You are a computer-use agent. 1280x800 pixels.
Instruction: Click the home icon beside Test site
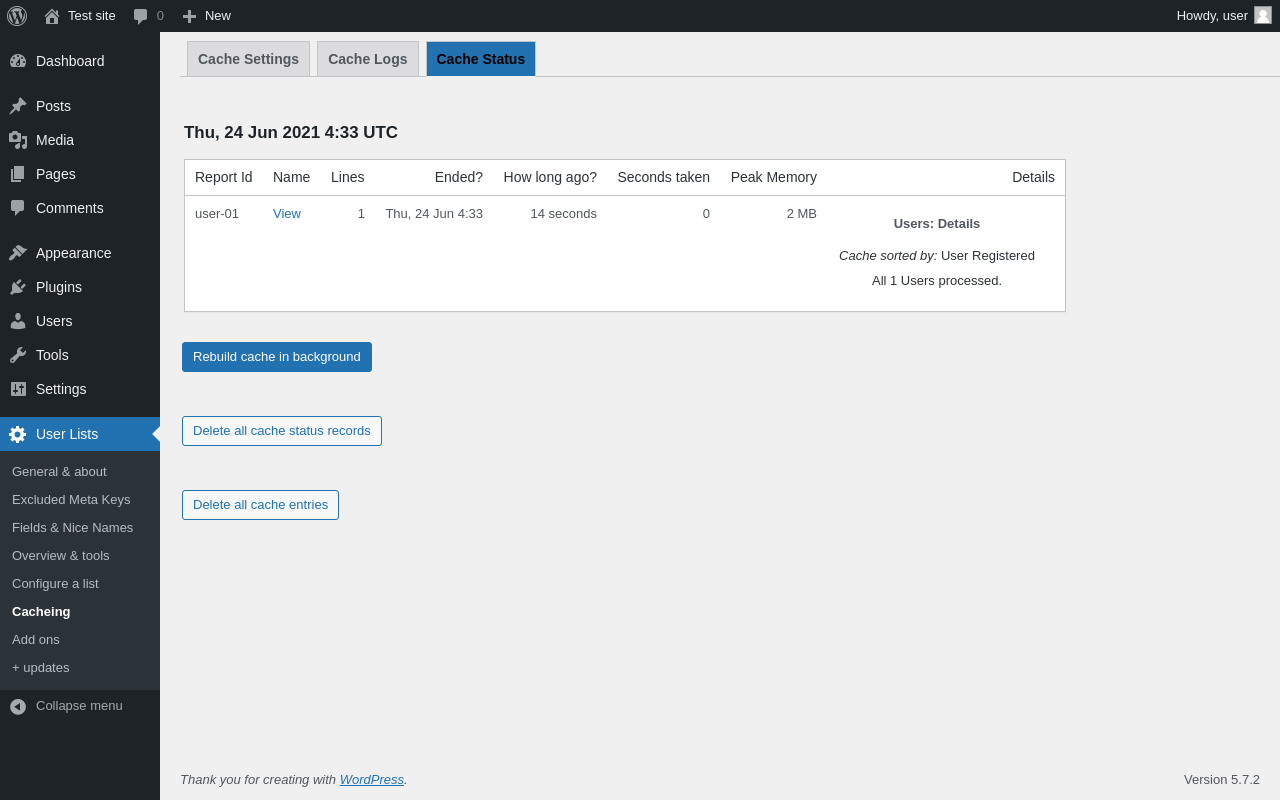pyautogui.click(x=52, y=16)
